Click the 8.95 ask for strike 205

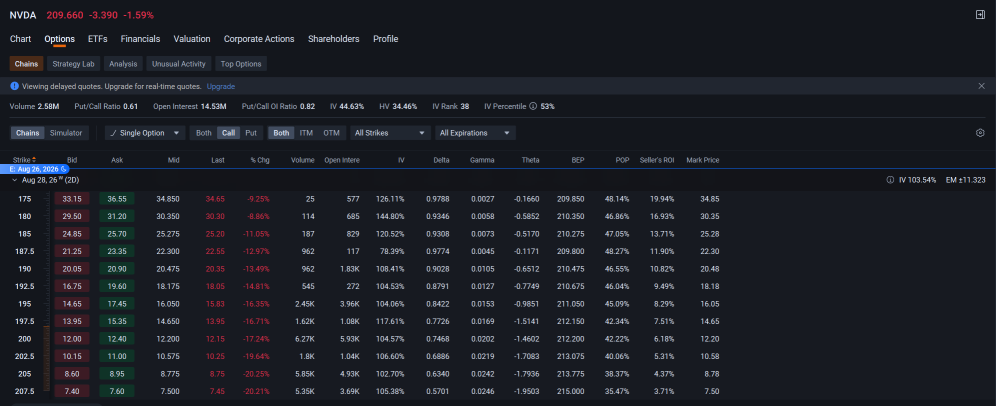(117, 374)
